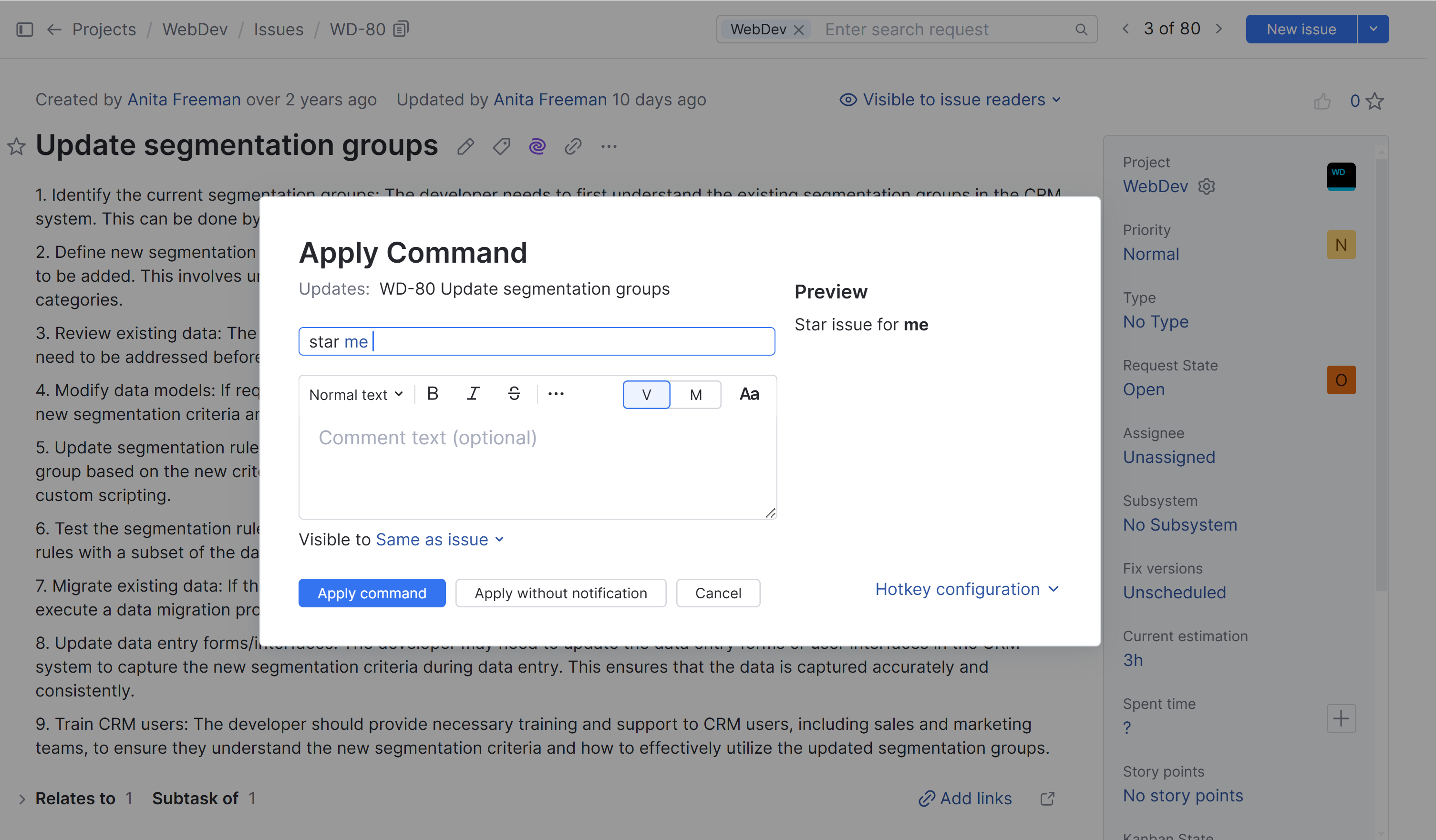Switch editor to visual mode V
Screen dimensions: 1436x840
click(646, 395)
